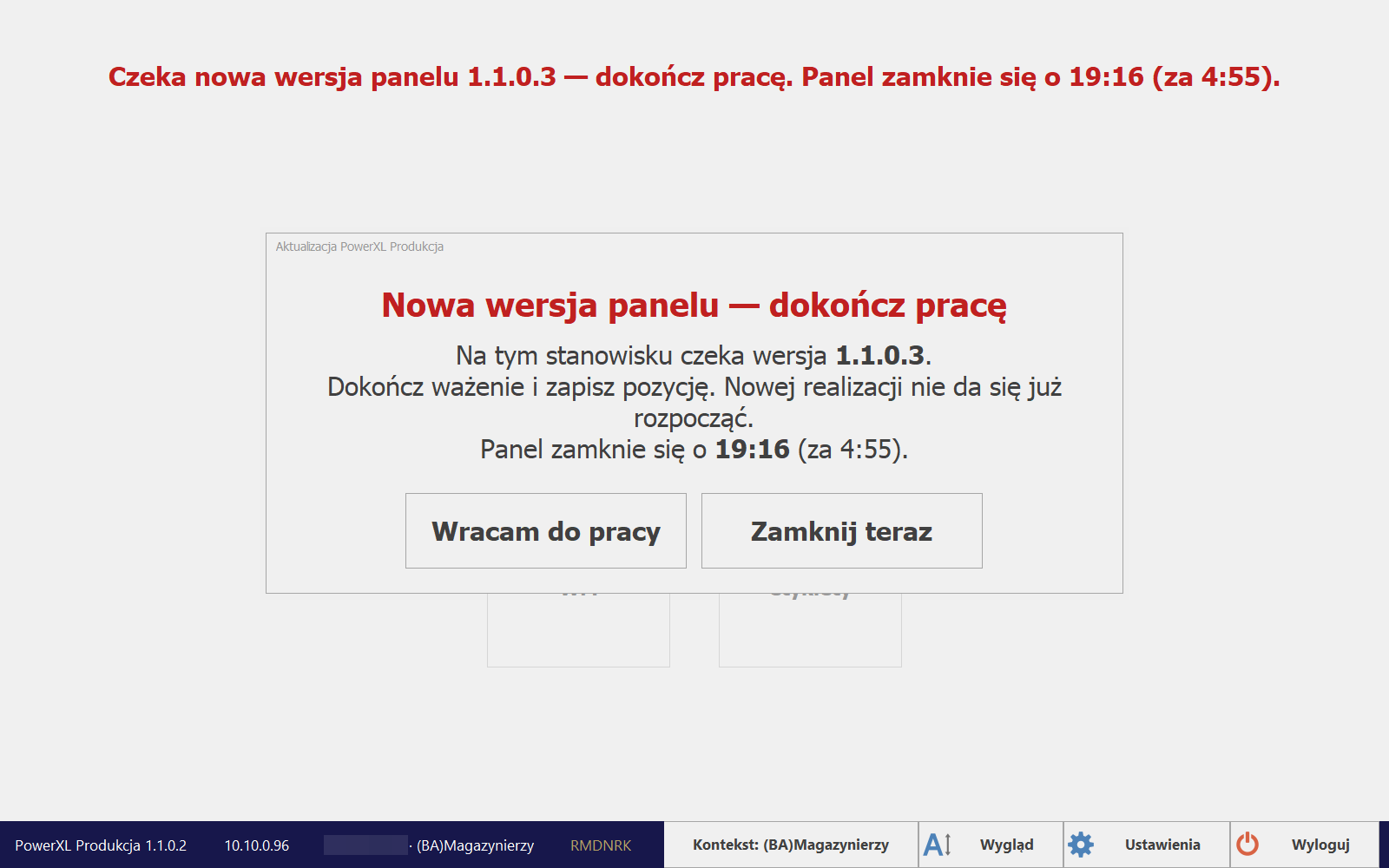Click the RMDNRK status label
This screenshot has width=1389, height=868.
[x=601, y=845]
